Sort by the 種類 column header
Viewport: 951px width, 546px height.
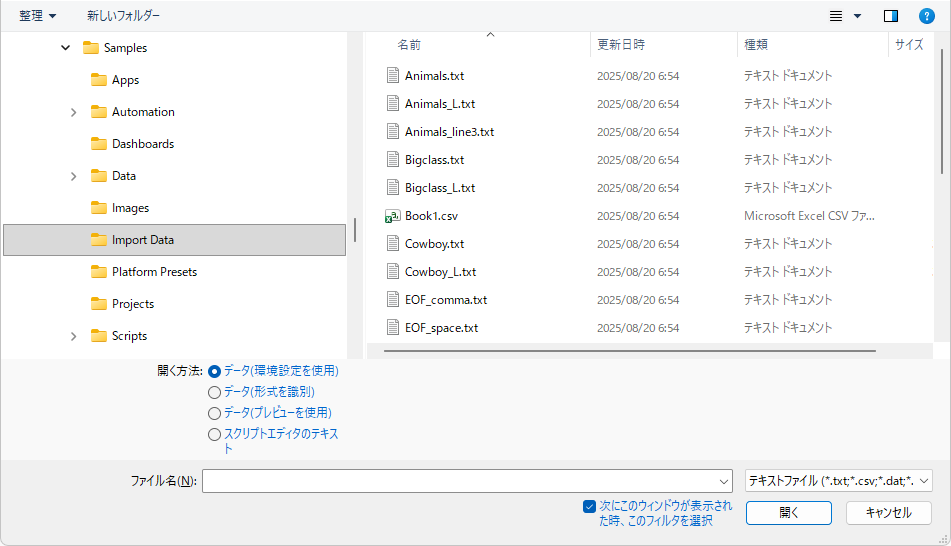point(756,45)
